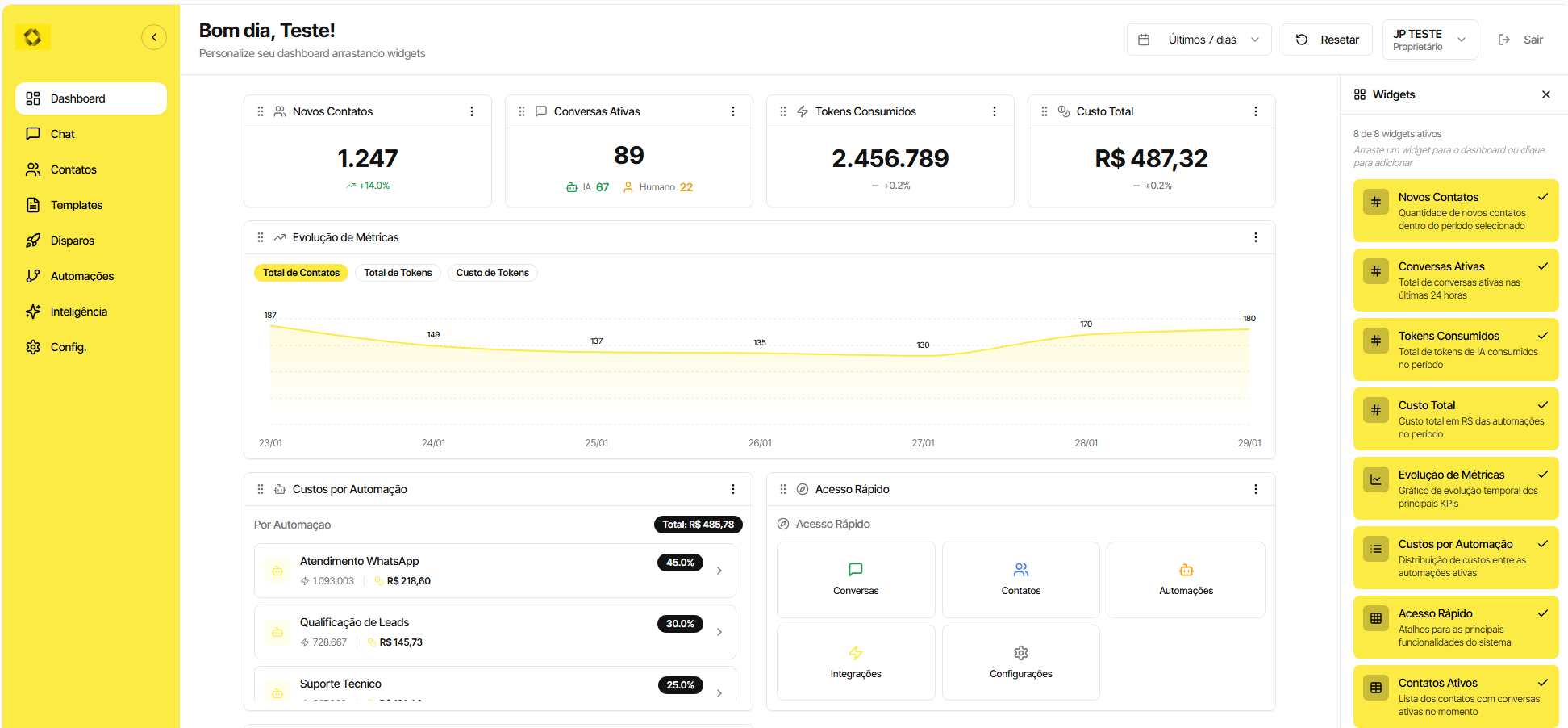The width and height of the screenshot is (1568, 728).
Task: Close the Widgets panel
Action: pyautogui.click(x=1546, y=94)
